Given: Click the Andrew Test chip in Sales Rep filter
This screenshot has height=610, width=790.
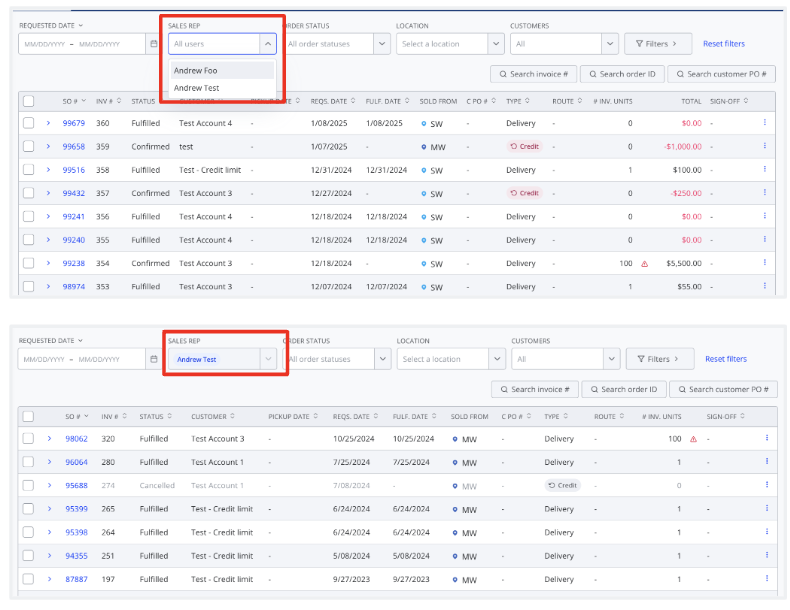Looking at the screenshot, I should (x=196, y=359).
